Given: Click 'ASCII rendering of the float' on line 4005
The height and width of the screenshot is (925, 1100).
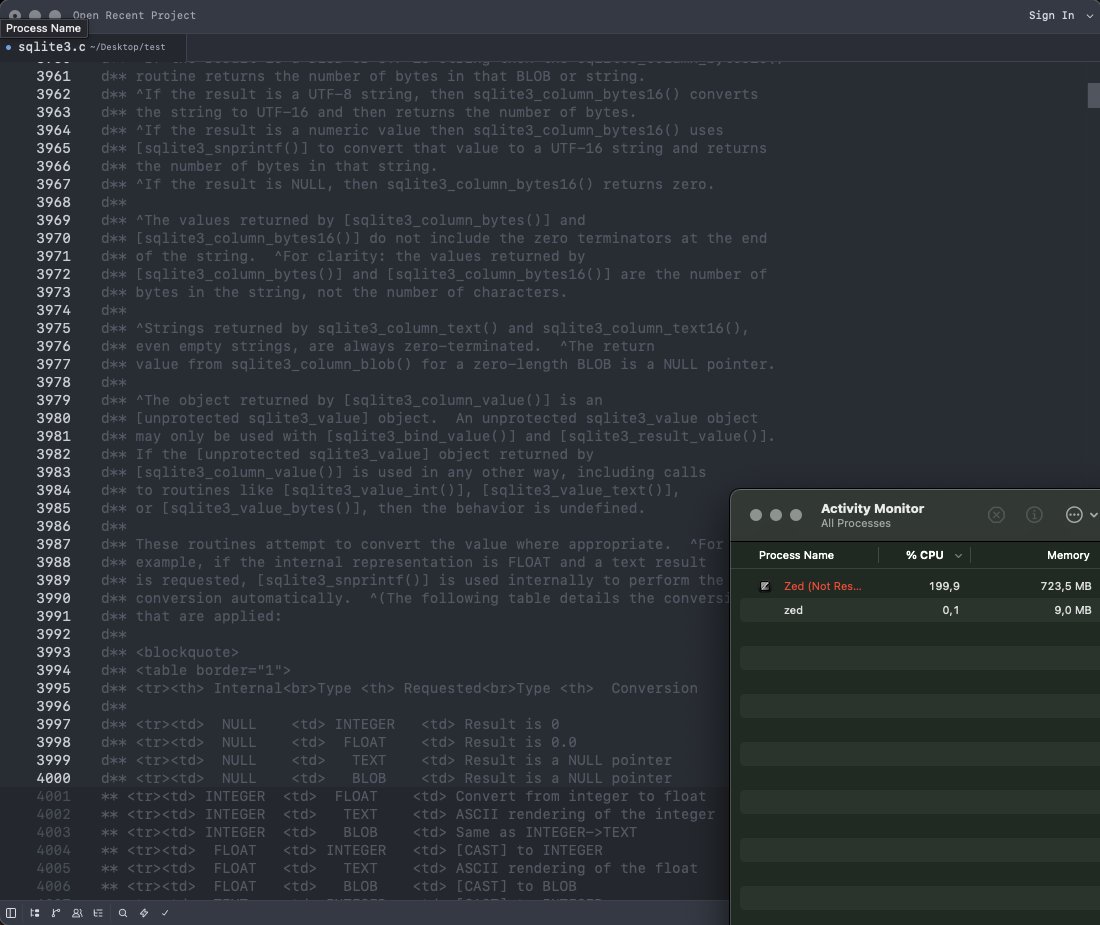Looking at the screenshot, I should point(577,868).
